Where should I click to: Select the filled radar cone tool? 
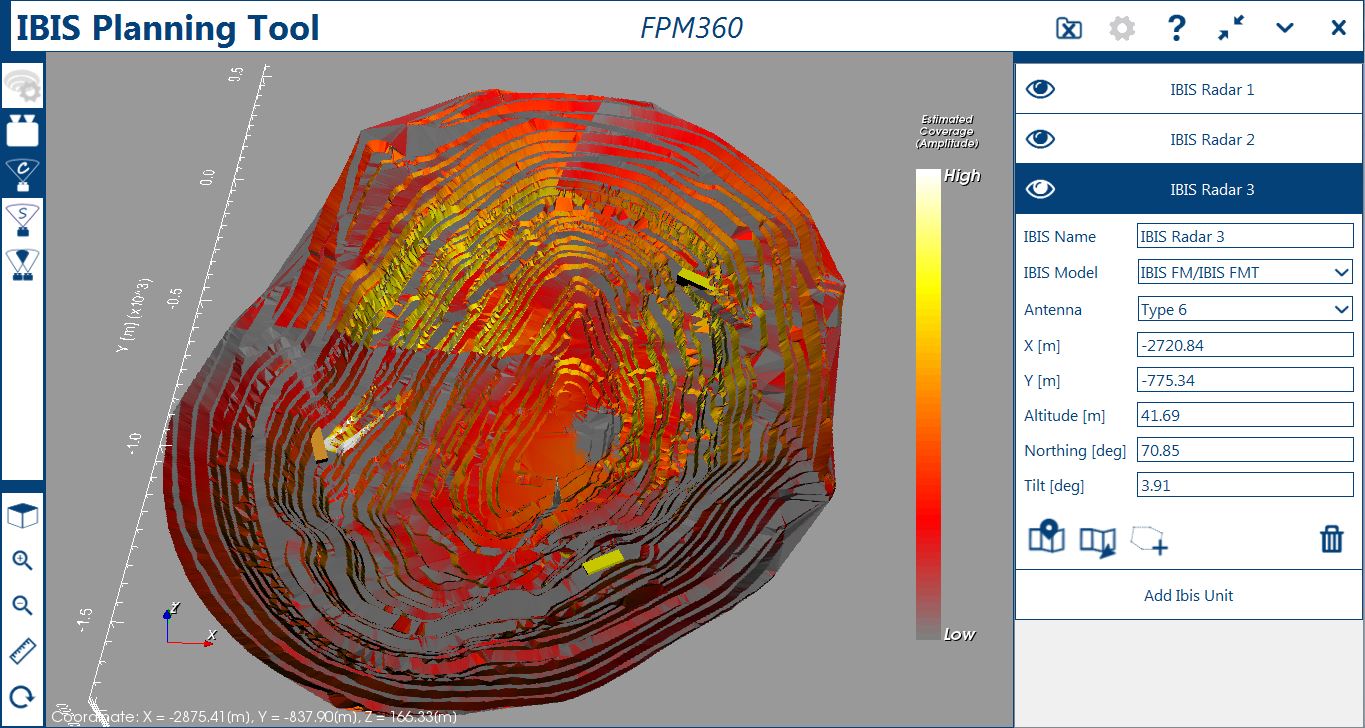click(22, 264)
